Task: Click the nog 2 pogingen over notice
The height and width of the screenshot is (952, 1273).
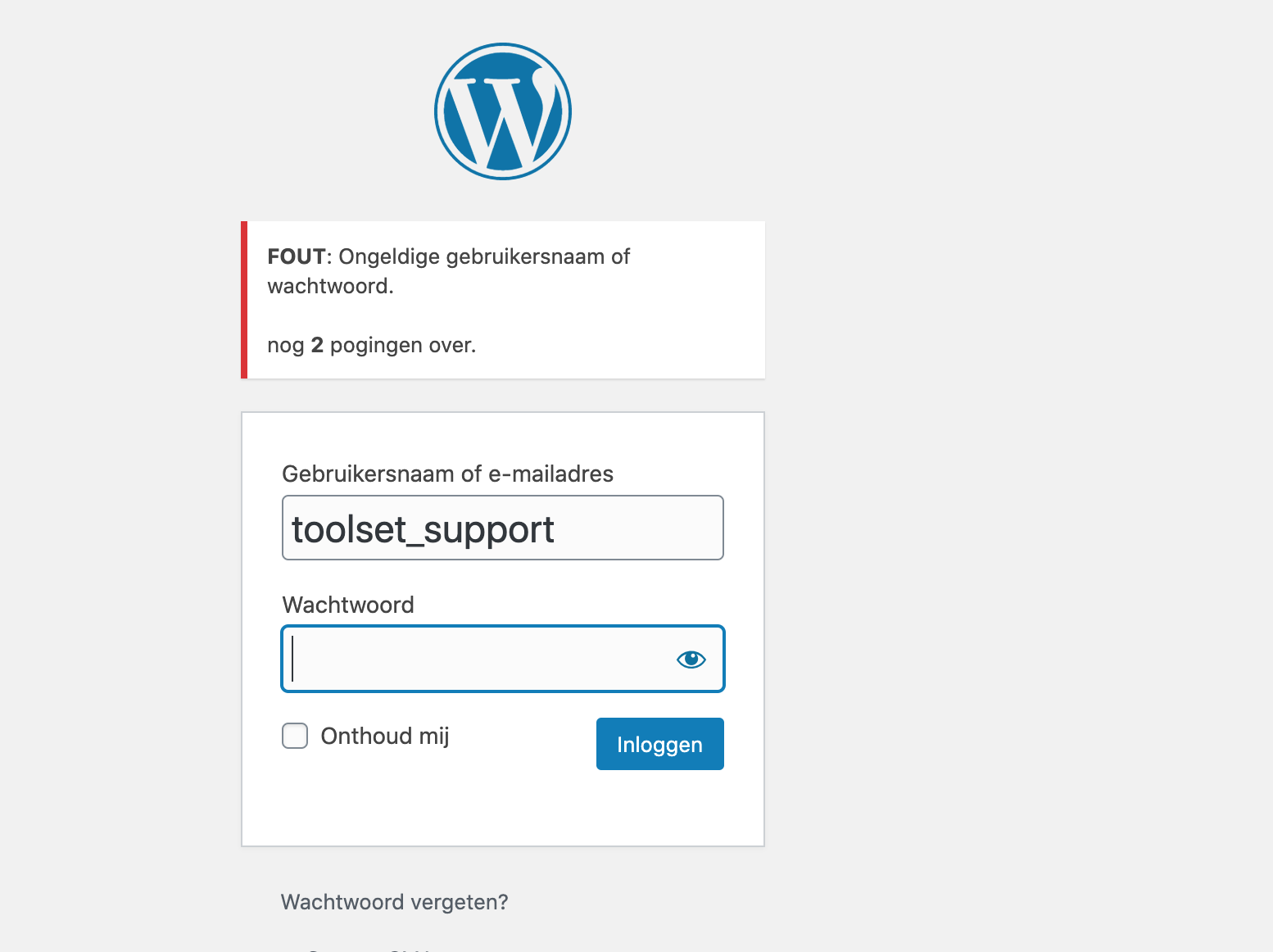Action: (371, 345)
